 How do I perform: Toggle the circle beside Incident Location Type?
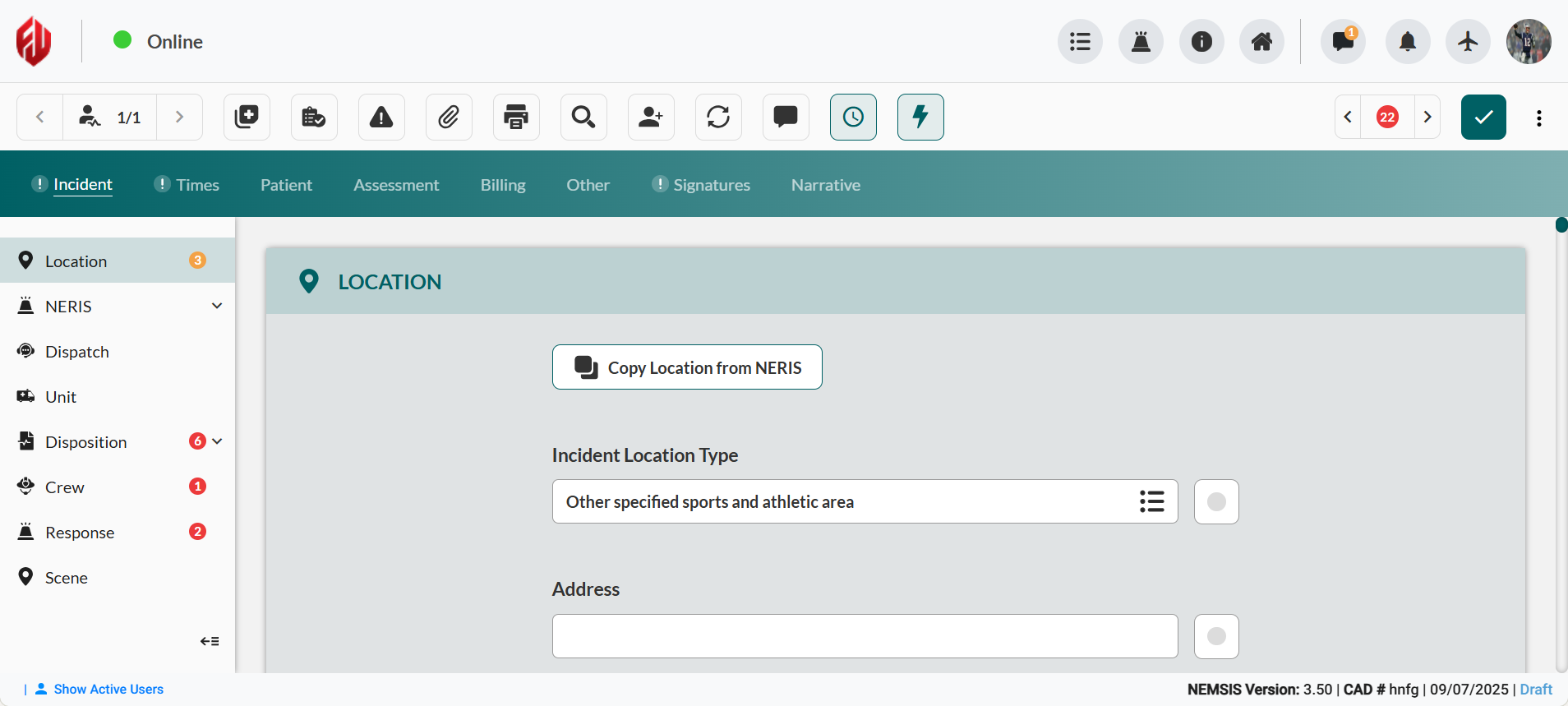(1216, 501)
